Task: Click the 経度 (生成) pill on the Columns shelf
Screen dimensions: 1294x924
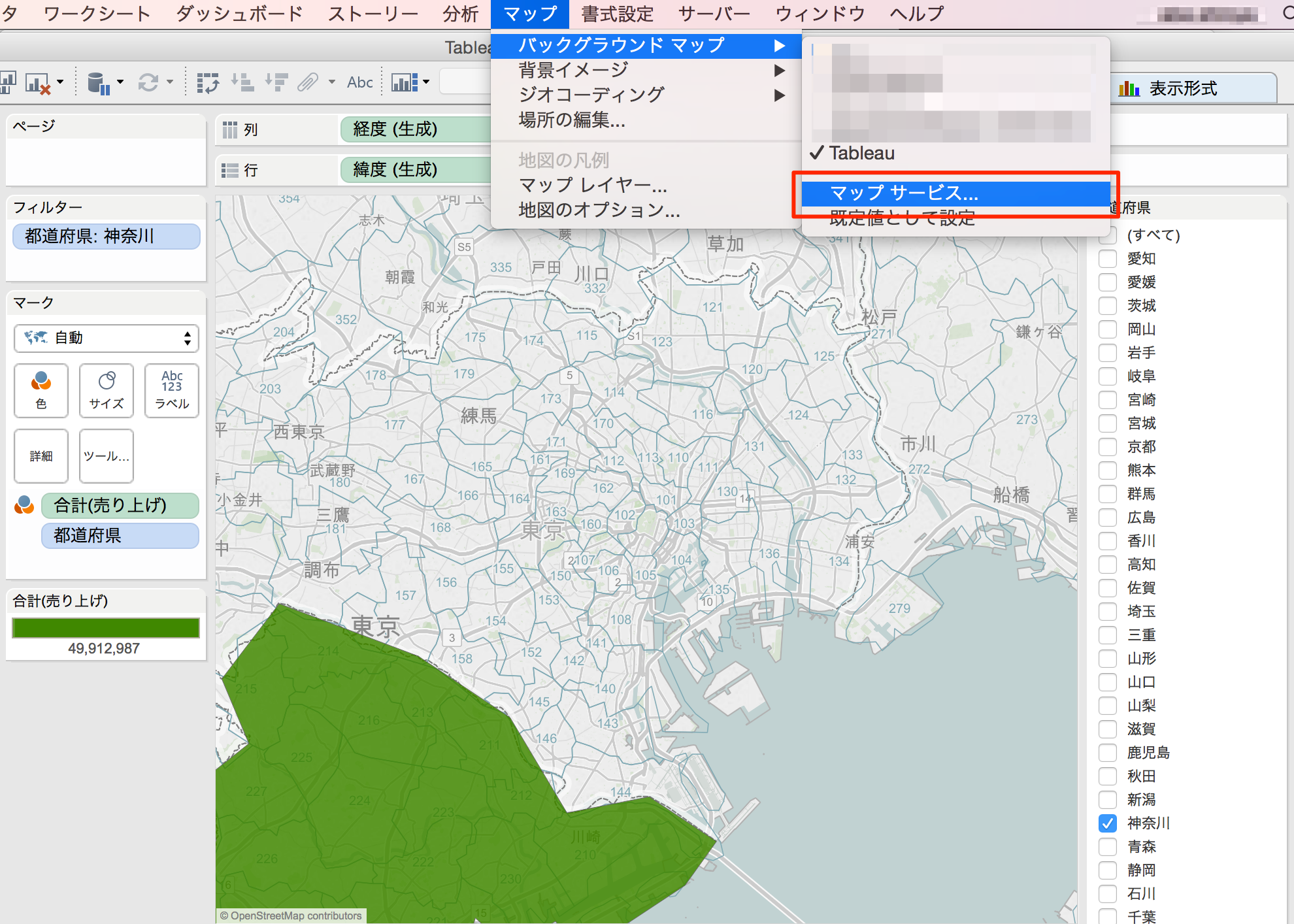Action: point(392,130)
